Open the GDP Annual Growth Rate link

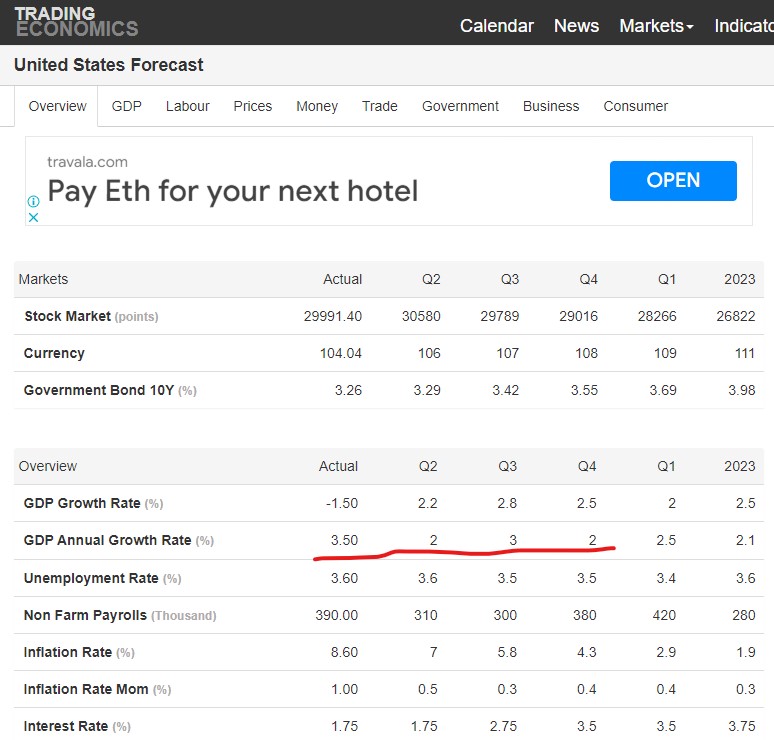click(107, 540)
